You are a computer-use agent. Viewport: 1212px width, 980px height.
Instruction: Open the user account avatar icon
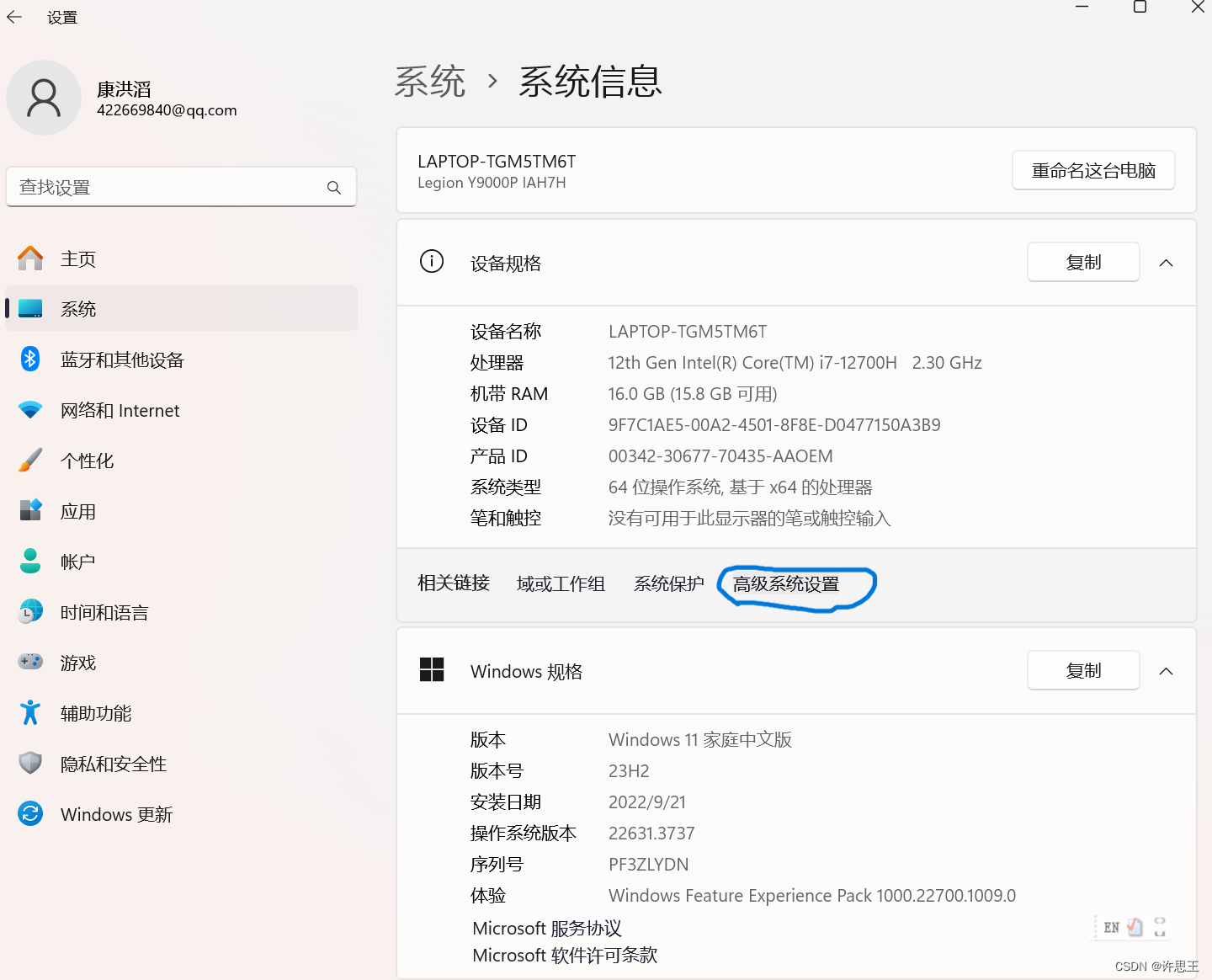44,98
